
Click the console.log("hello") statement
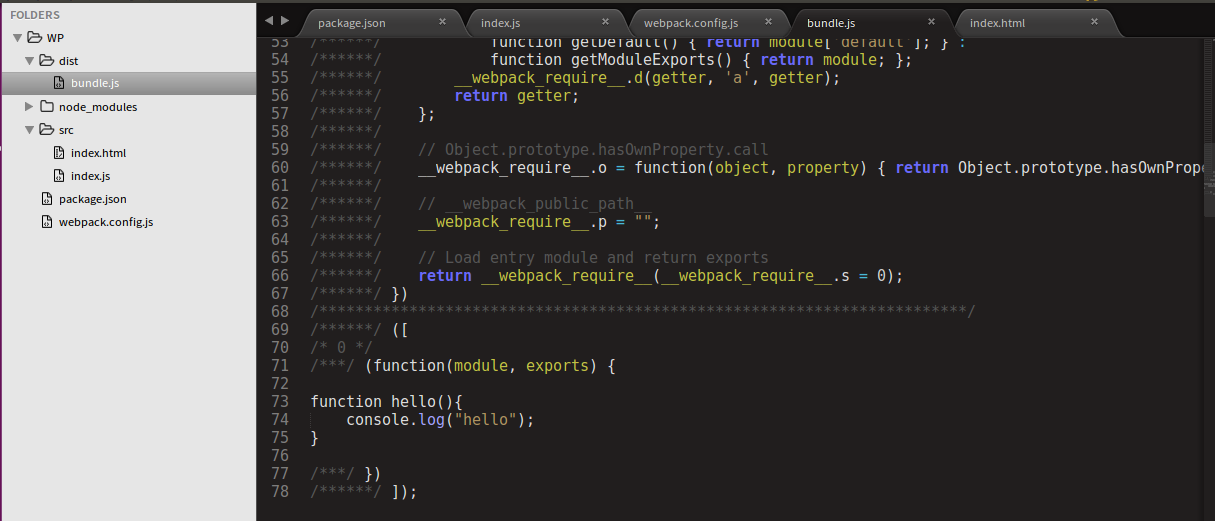(441, 419)
